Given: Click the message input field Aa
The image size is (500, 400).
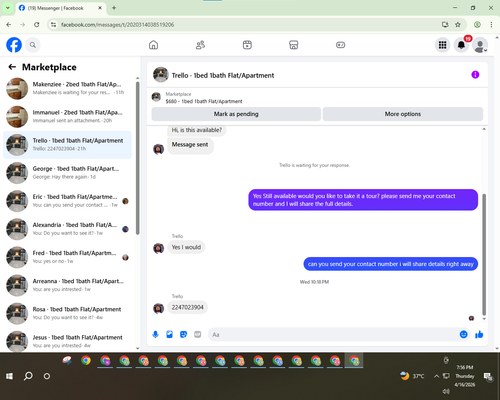Looking at the screenshot, I should tap(333, 334).
